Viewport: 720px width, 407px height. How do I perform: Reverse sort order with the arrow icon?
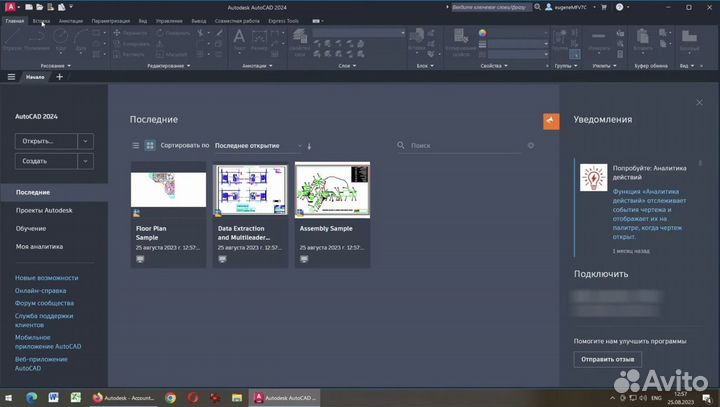[x=310, y=146]
